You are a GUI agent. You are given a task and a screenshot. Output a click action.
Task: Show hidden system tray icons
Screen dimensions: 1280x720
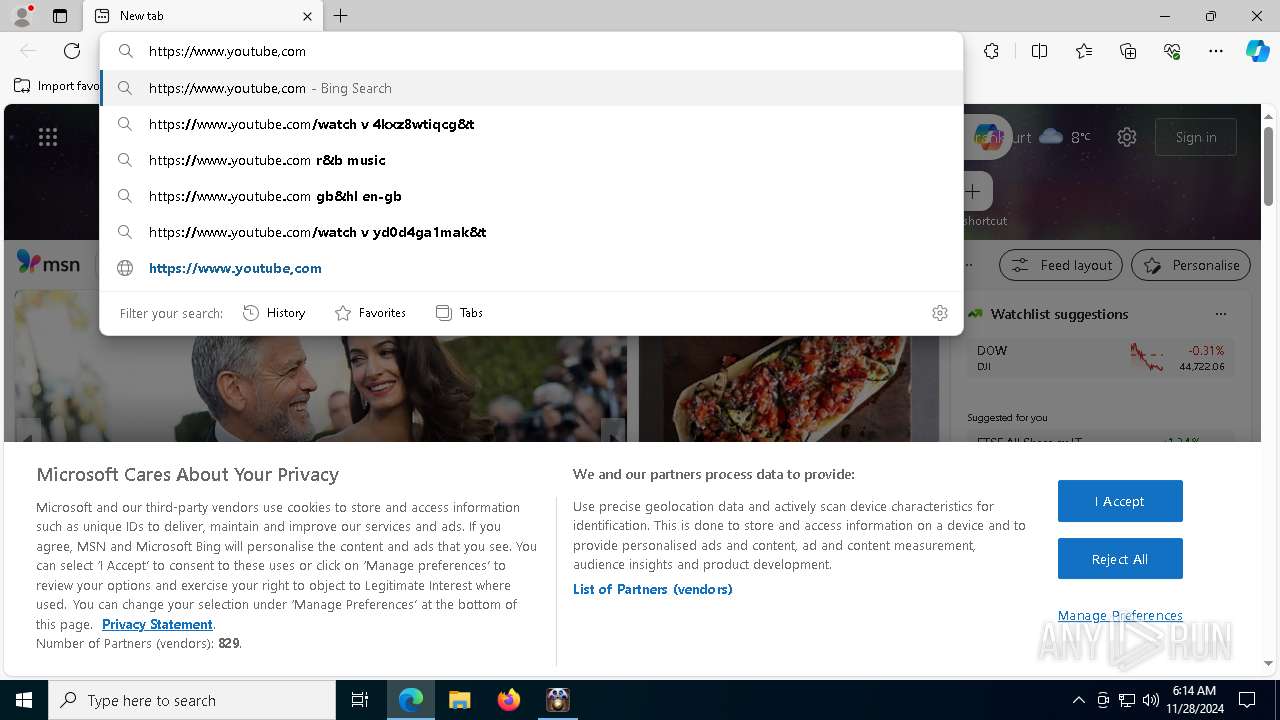(x=1078, y=700)
